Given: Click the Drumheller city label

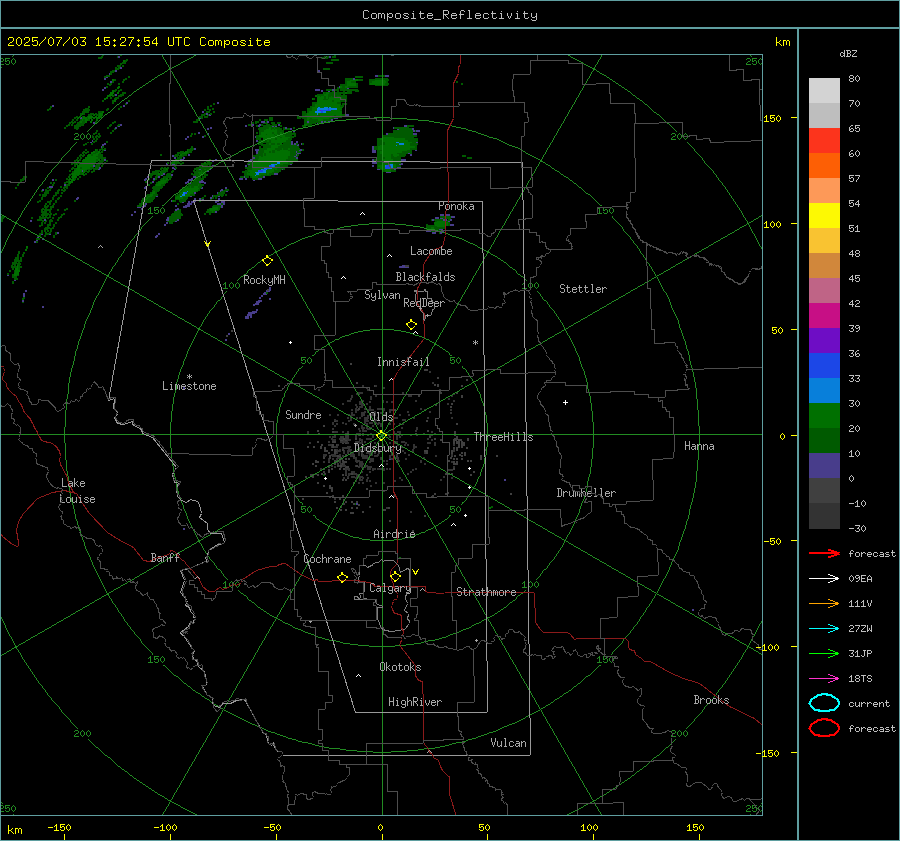Looking at the screenshot, I should point(586,493).
